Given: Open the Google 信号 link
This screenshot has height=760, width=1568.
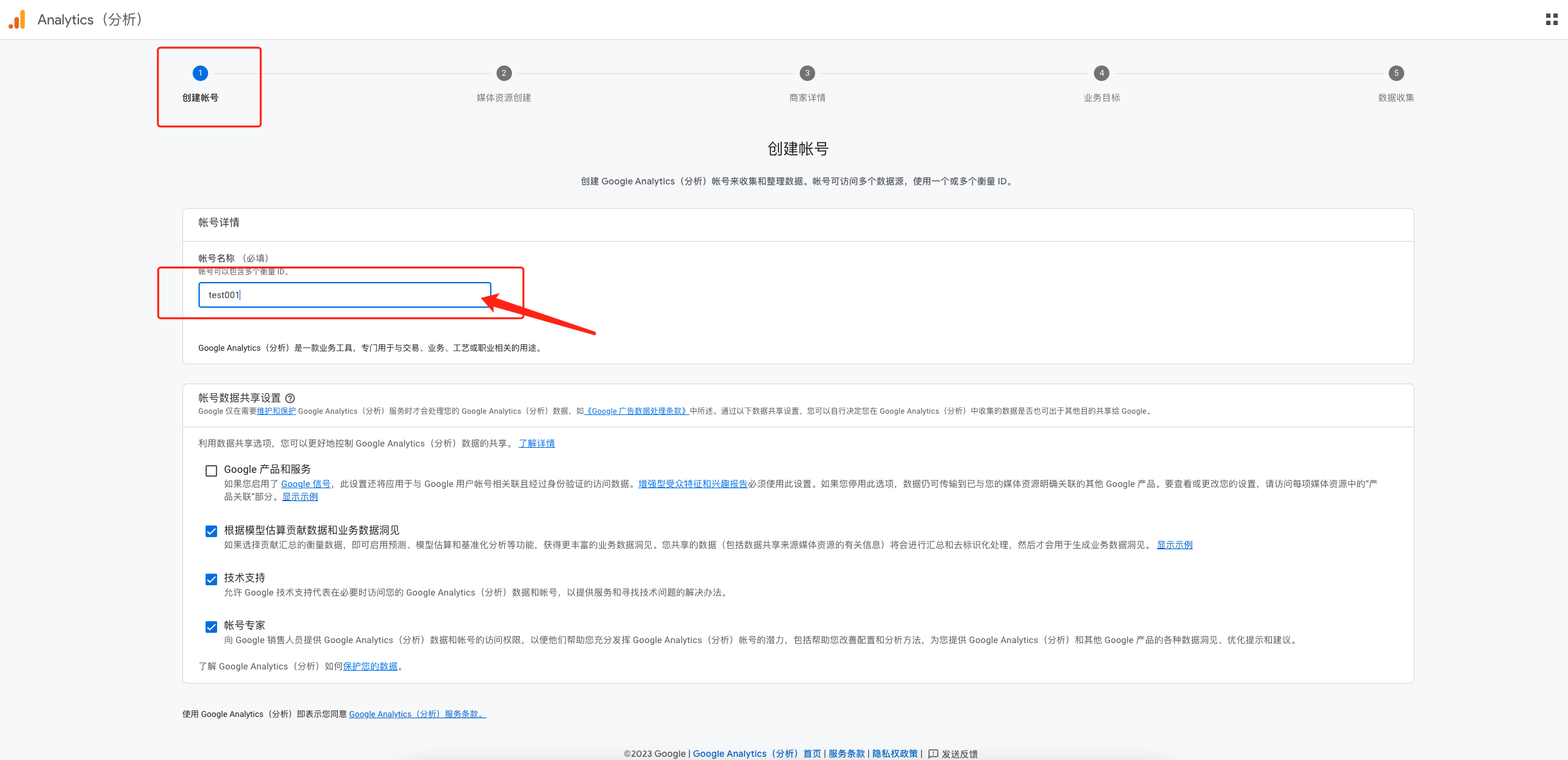Looking at the screenshot, I should tap(306, 484).
